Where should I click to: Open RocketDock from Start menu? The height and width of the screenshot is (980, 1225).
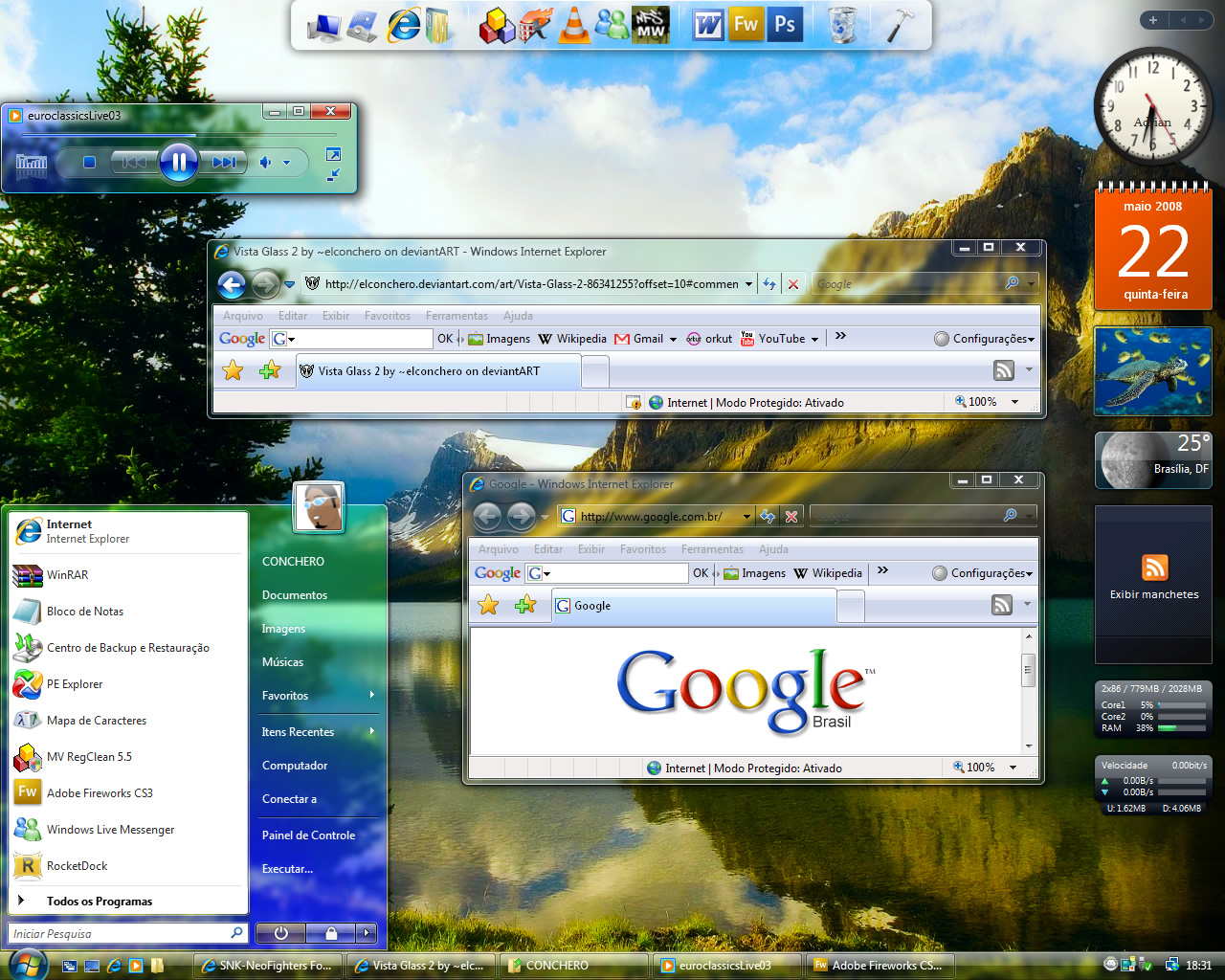(x=128, y=866)
